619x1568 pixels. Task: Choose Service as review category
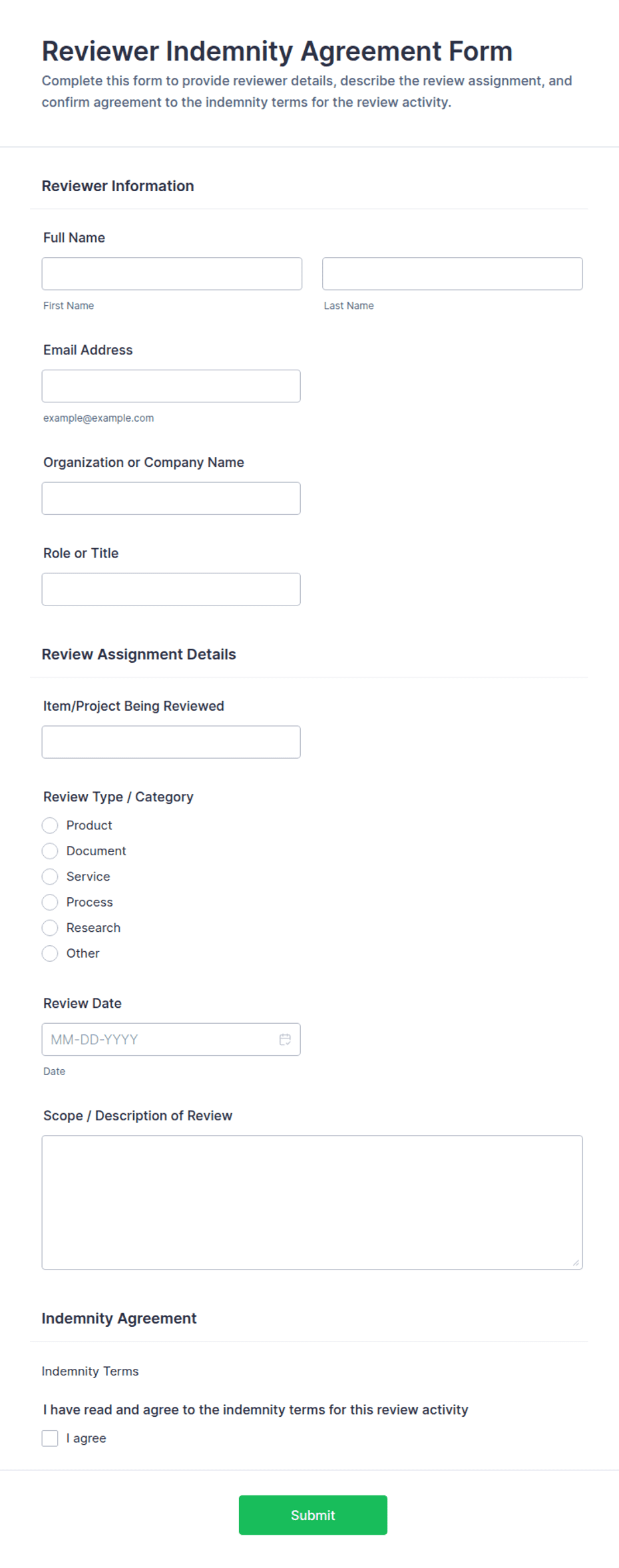50,877
